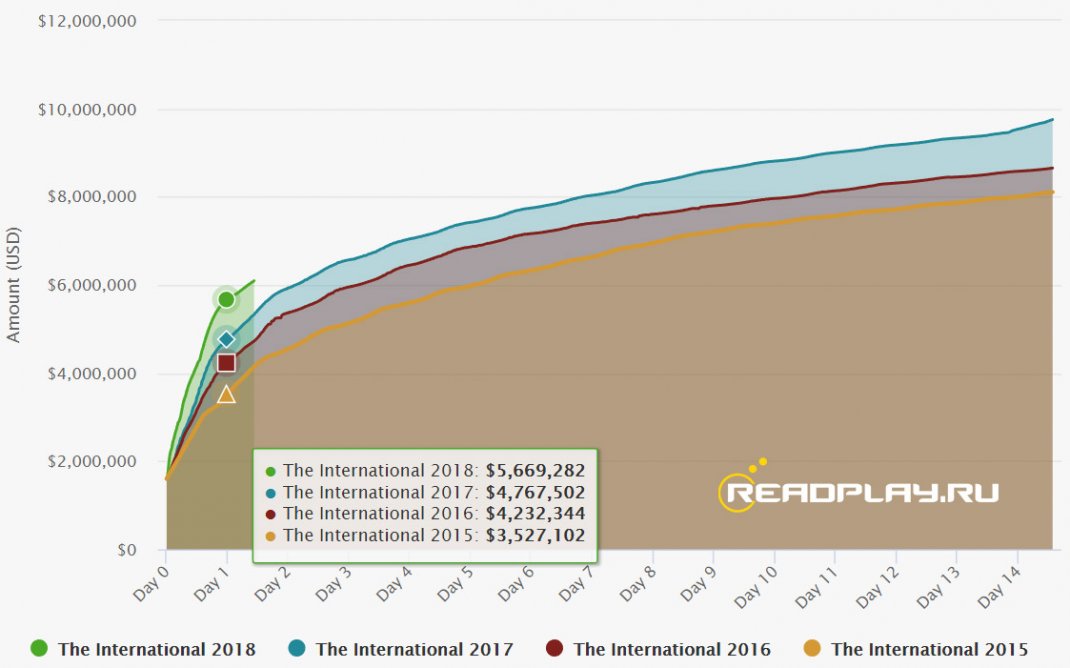Click the Day 9 axis label

pyautogui.click(x=699, y=583)
